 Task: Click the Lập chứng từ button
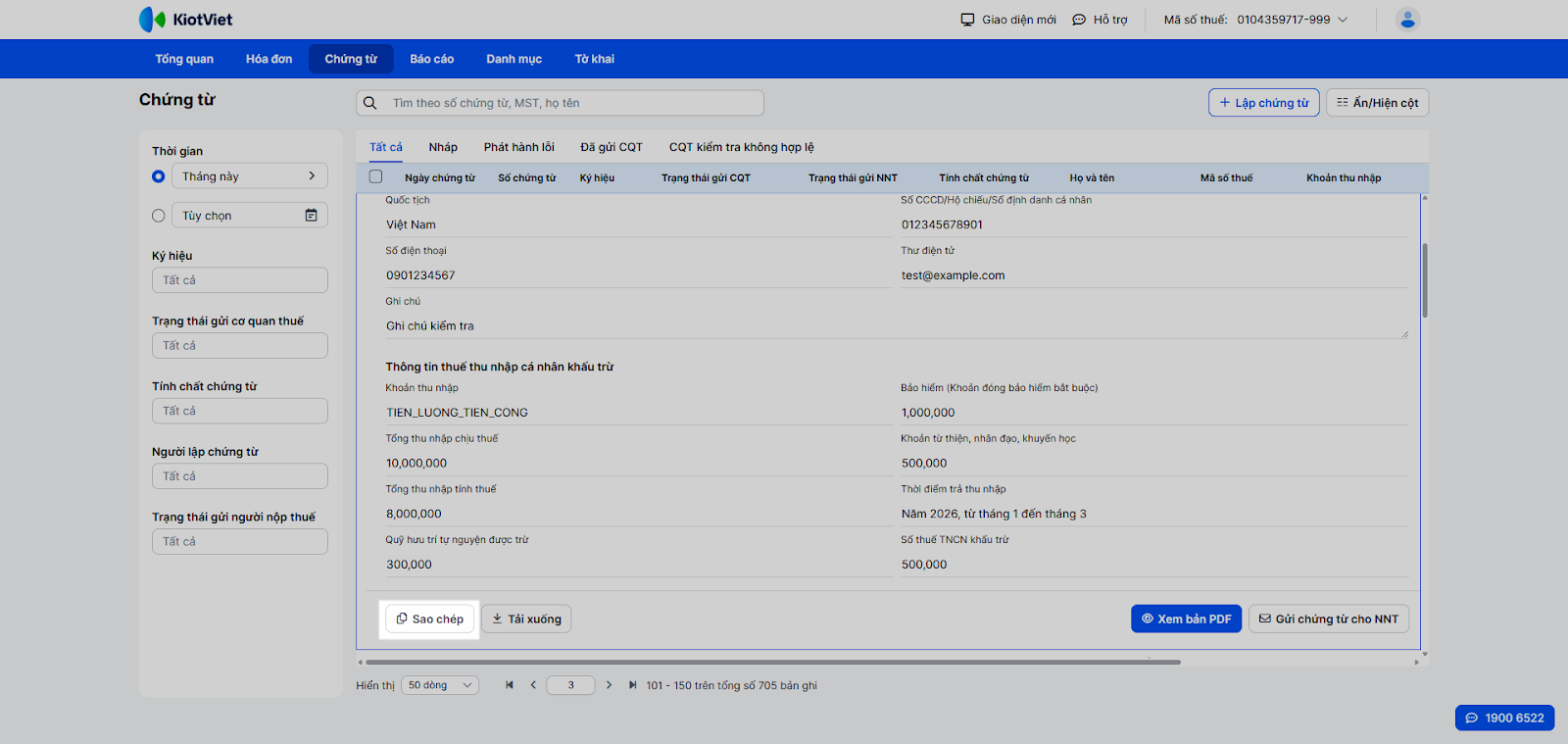[1264, 103]
